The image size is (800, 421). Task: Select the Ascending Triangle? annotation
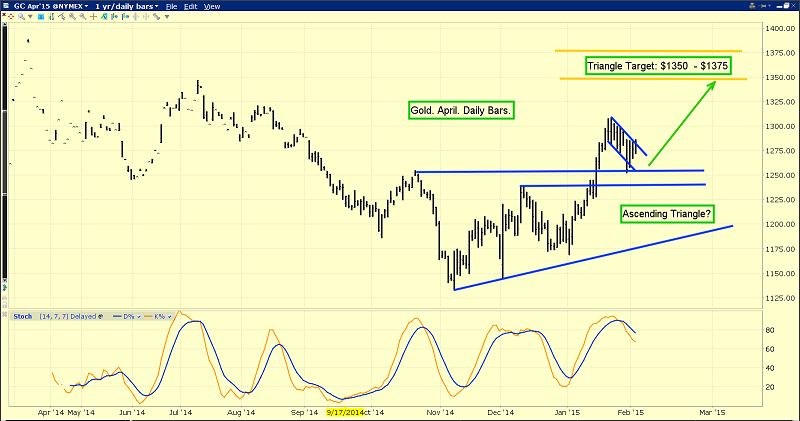click(x=667, y=214)
